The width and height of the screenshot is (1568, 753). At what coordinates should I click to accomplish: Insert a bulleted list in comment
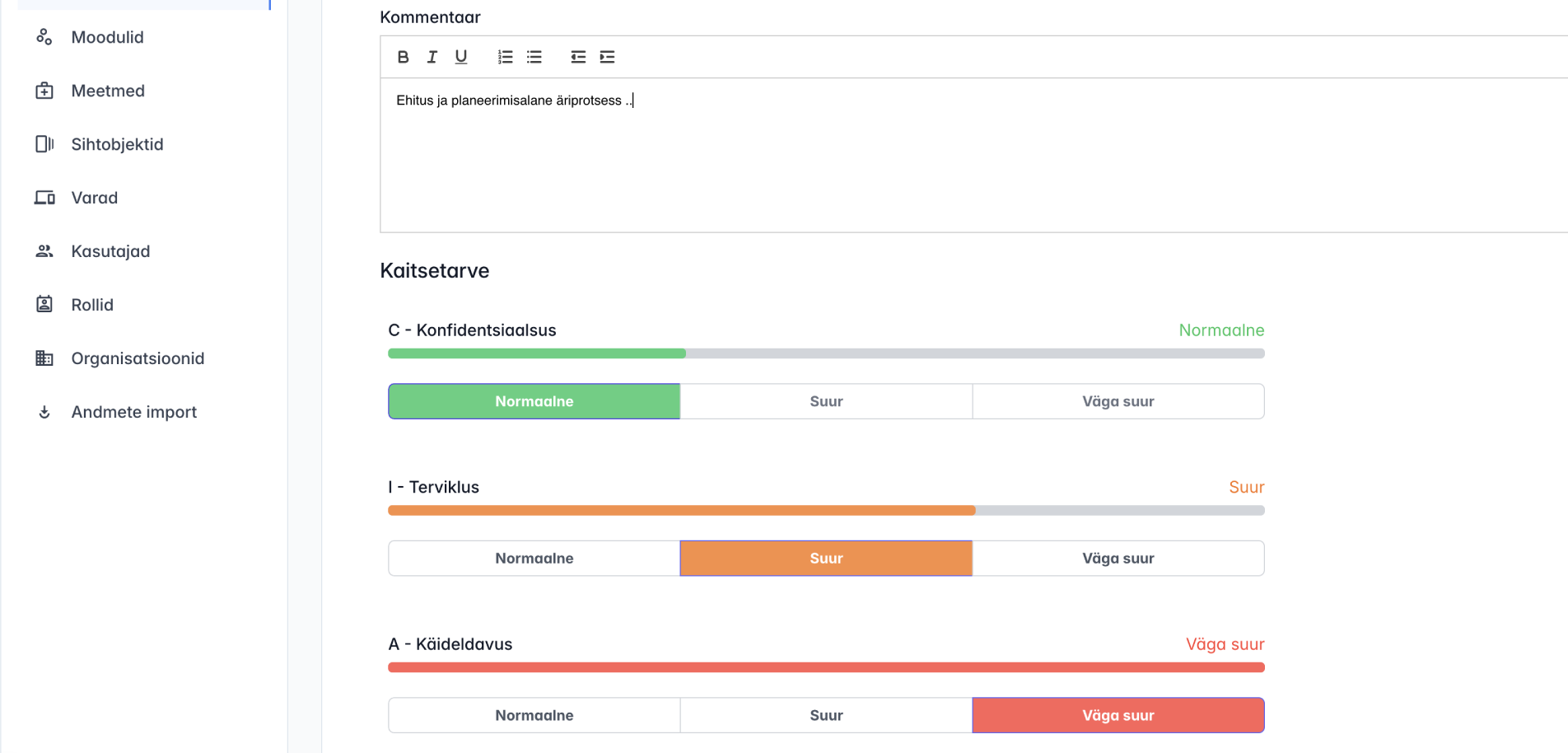point(534,57)
